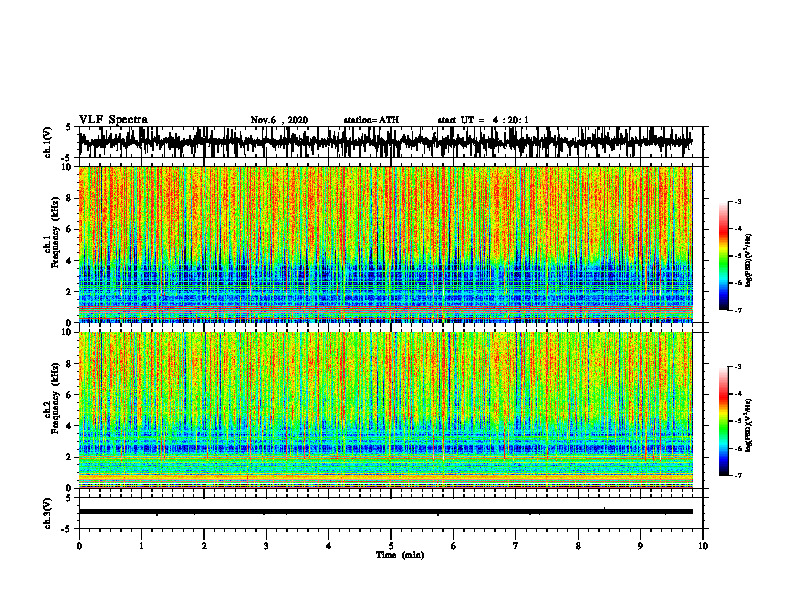Click the '-7' value on ch.2 colorbar
This screenshot has width=792, height=612.
pyautogui.click(x=737, y=475)
